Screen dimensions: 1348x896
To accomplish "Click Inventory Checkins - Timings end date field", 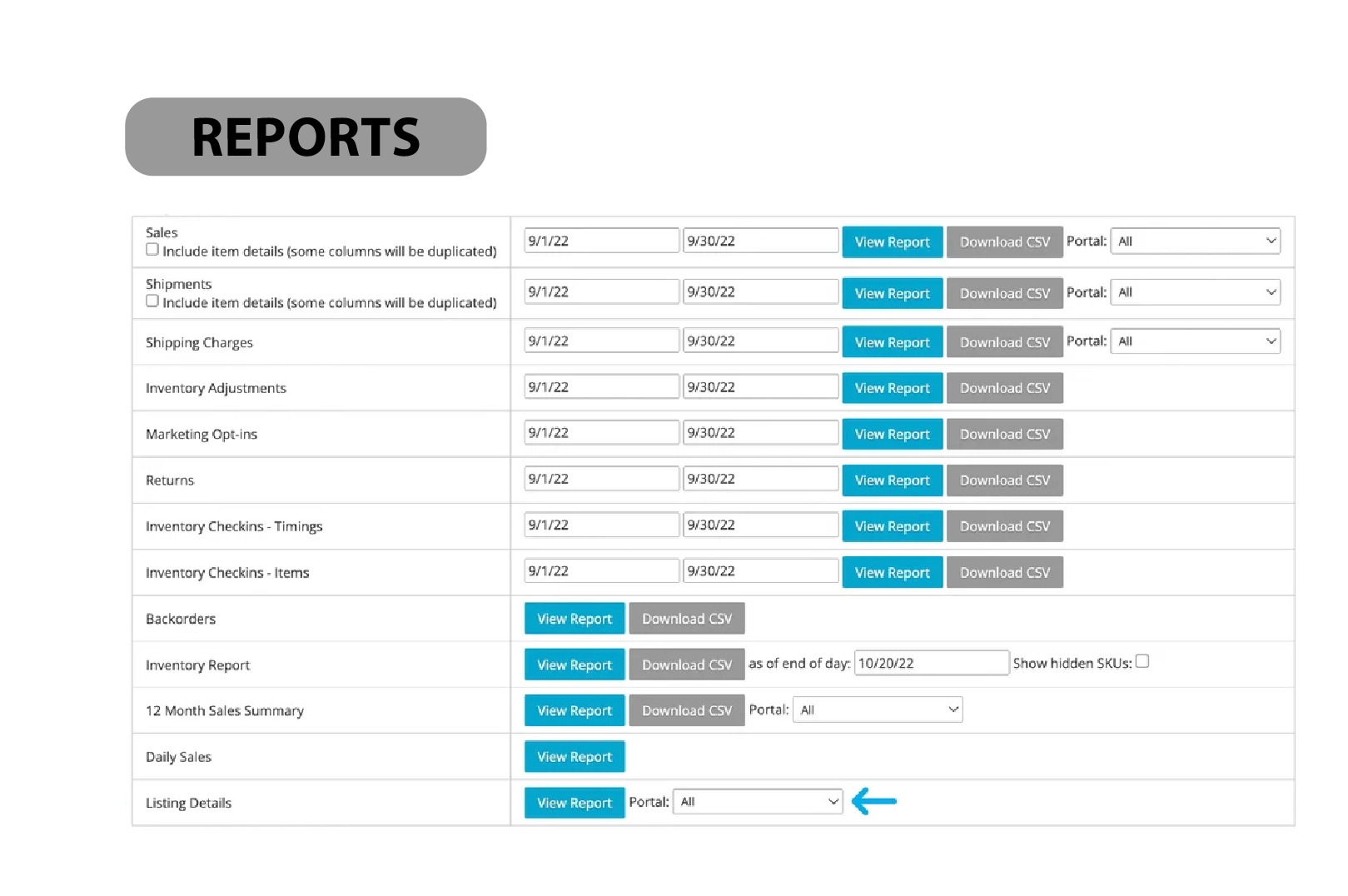I will pos(761,525).
